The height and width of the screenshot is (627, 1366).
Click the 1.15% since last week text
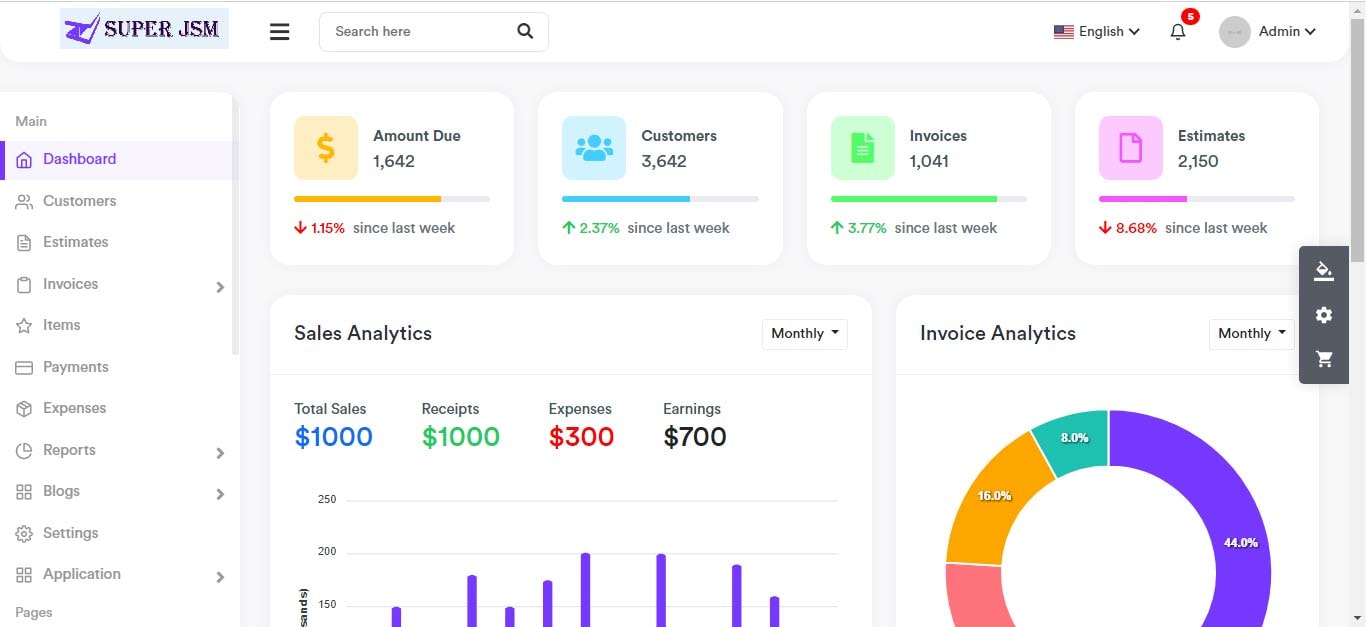tap(375, 228)
